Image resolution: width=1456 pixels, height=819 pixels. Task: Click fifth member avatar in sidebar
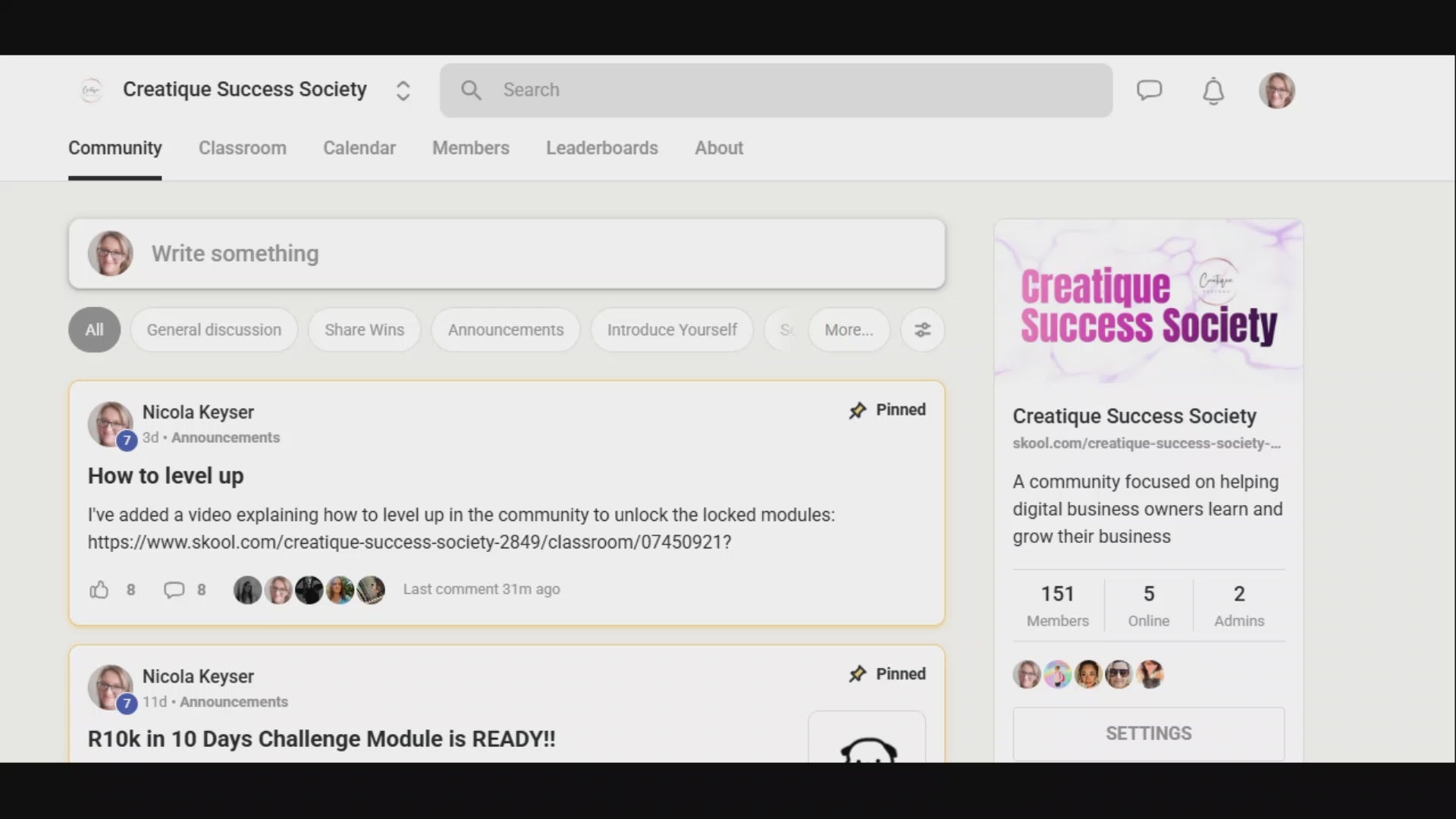point(1150,674)
